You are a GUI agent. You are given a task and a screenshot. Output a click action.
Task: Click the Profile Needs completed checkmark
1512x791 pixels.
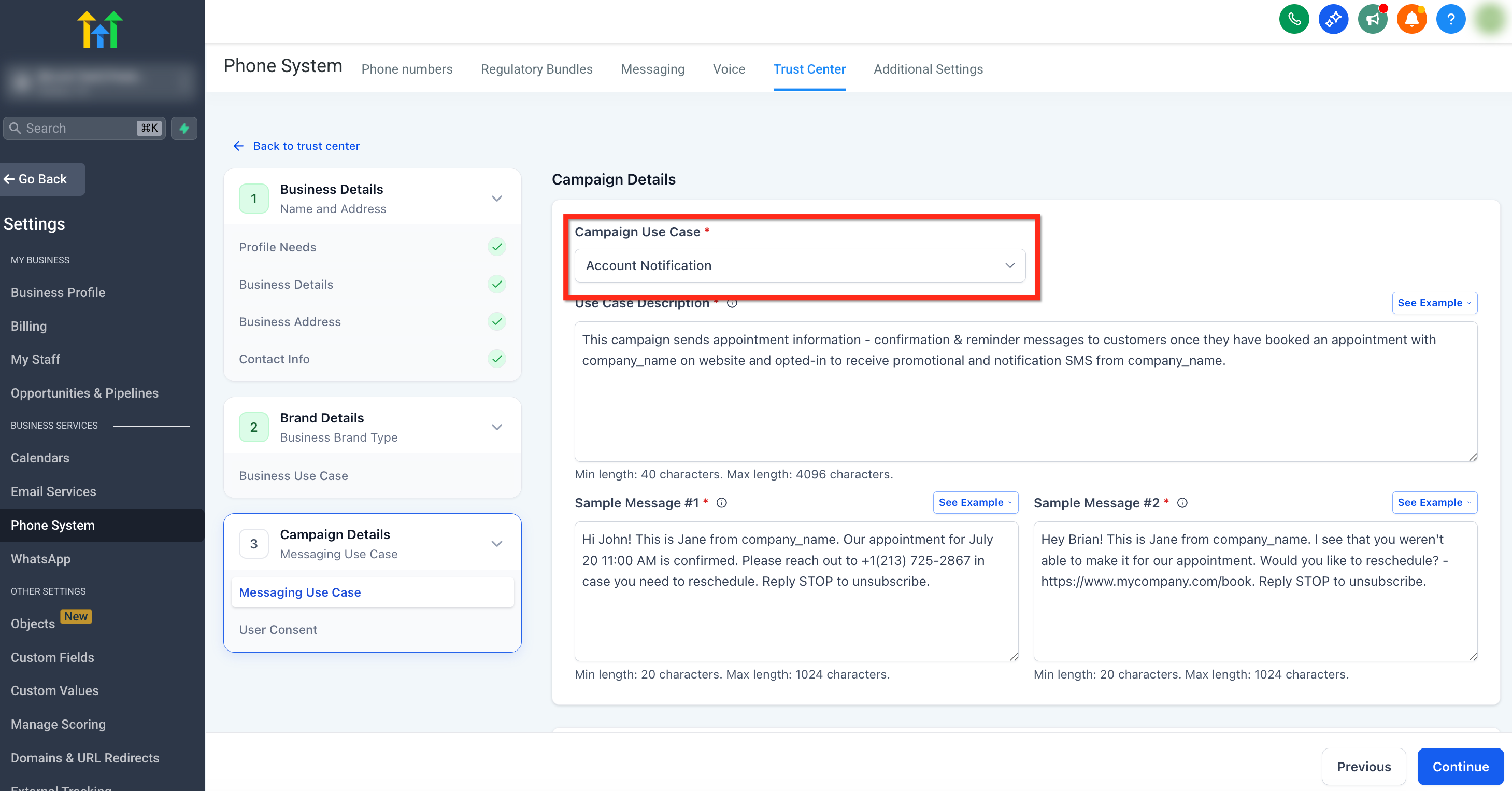point(496,247)
